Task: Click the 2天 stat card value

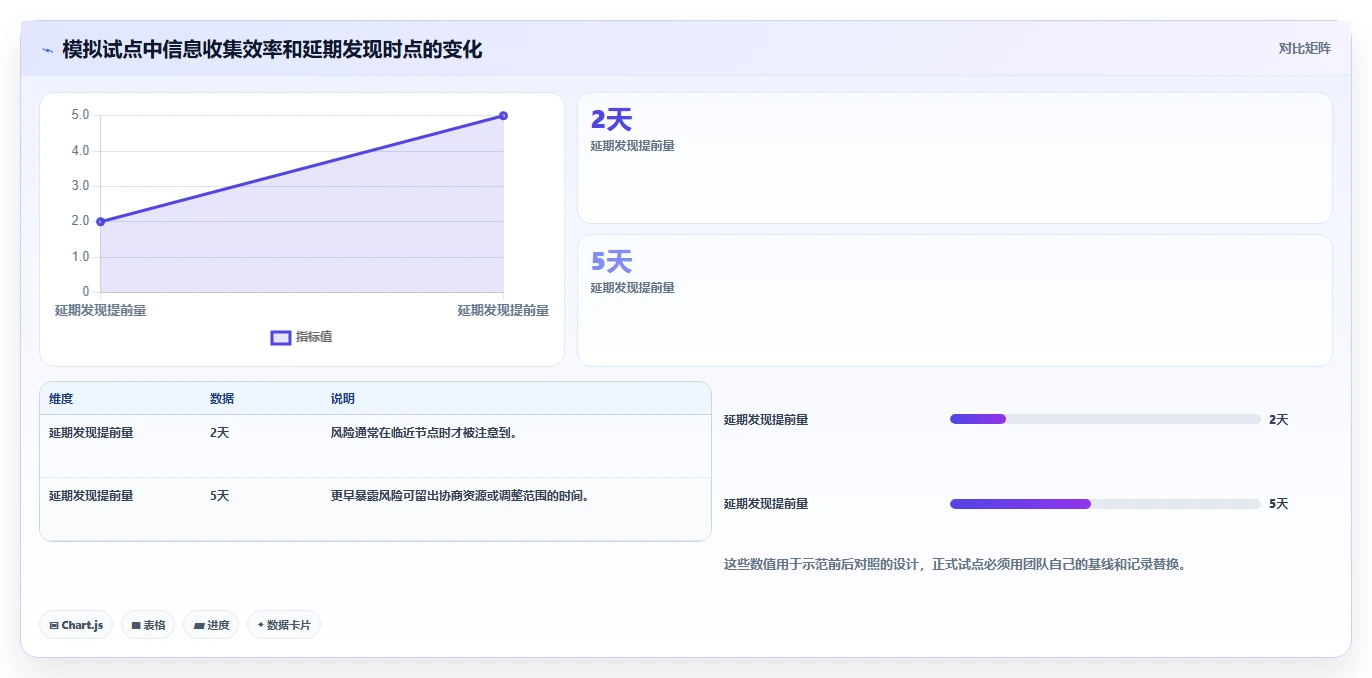Action: coord(611,120)
